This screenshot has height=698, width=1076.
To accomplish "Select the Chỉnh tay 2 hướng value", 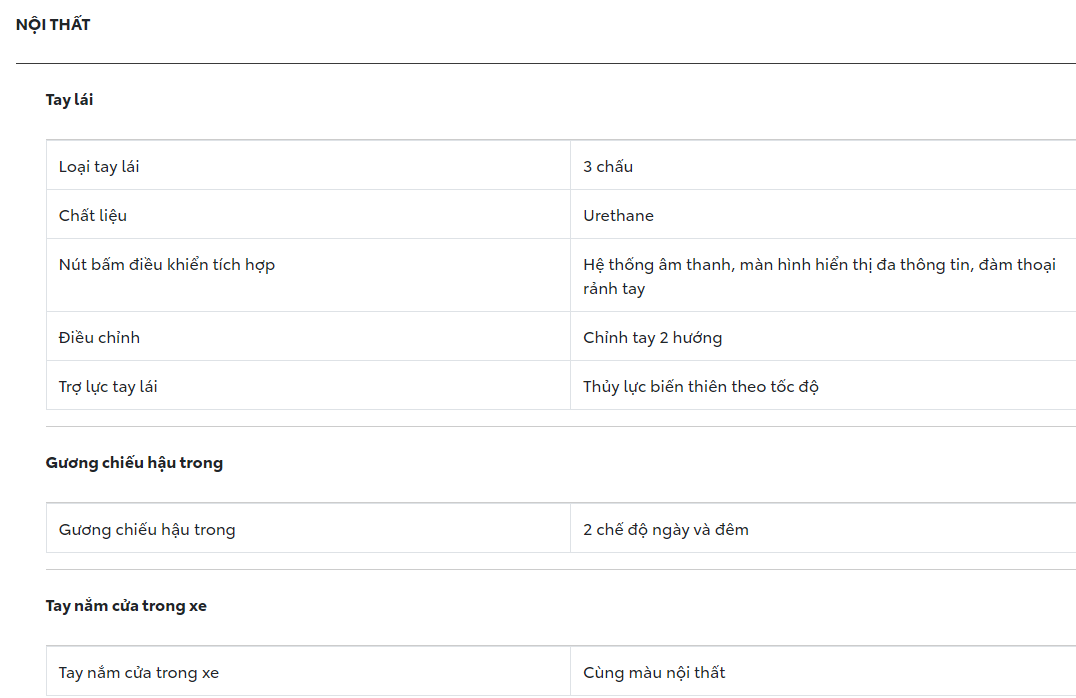I will 652,338.
